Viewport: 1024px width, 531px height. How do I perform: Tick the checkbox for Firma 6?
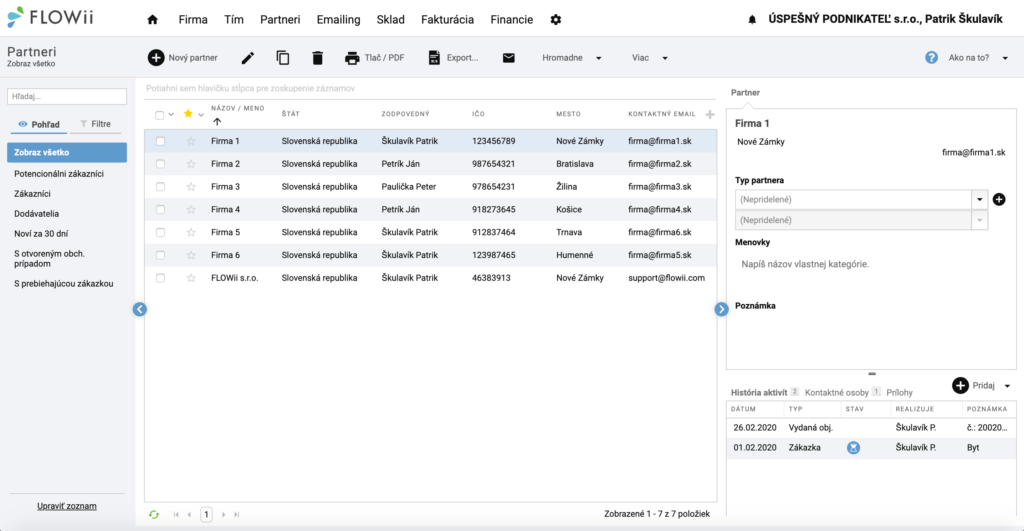(x=160, y=255)
